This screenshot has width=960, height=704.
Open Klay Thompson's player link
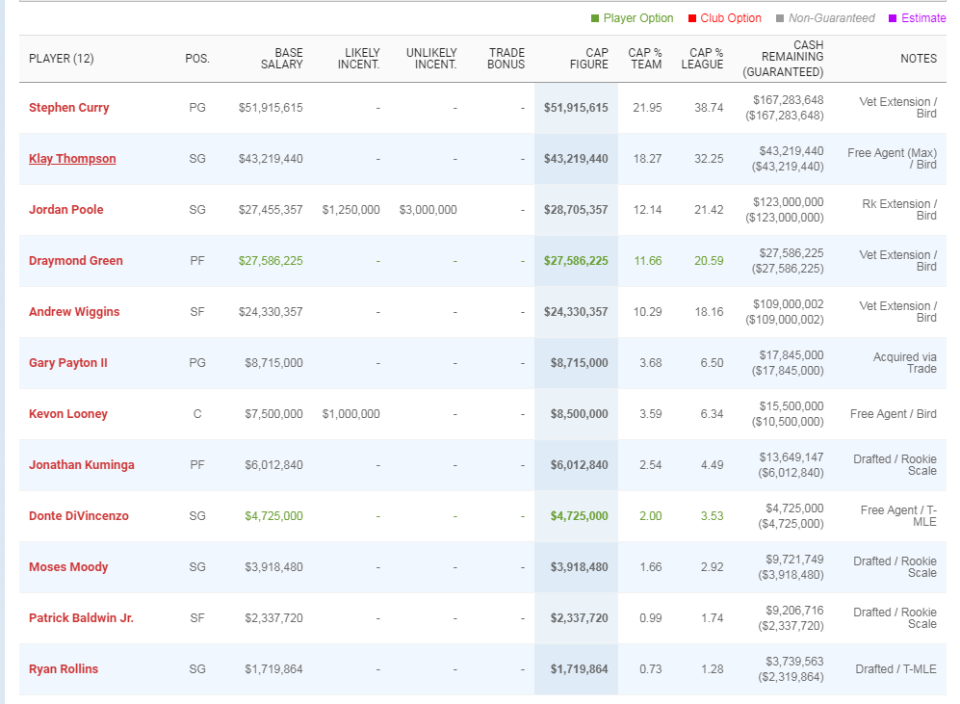pos(72,159)
